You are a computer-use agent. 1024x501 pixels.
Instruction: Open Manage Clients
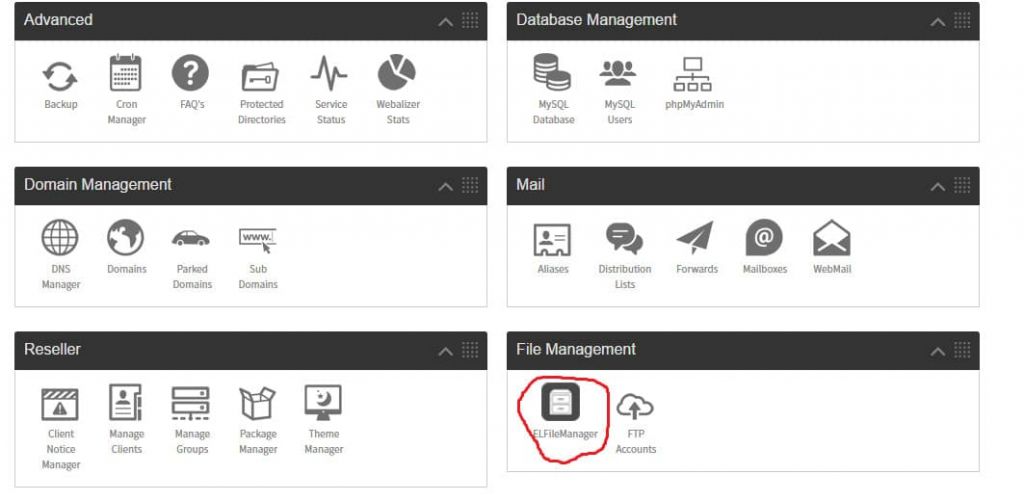[126, 420]
